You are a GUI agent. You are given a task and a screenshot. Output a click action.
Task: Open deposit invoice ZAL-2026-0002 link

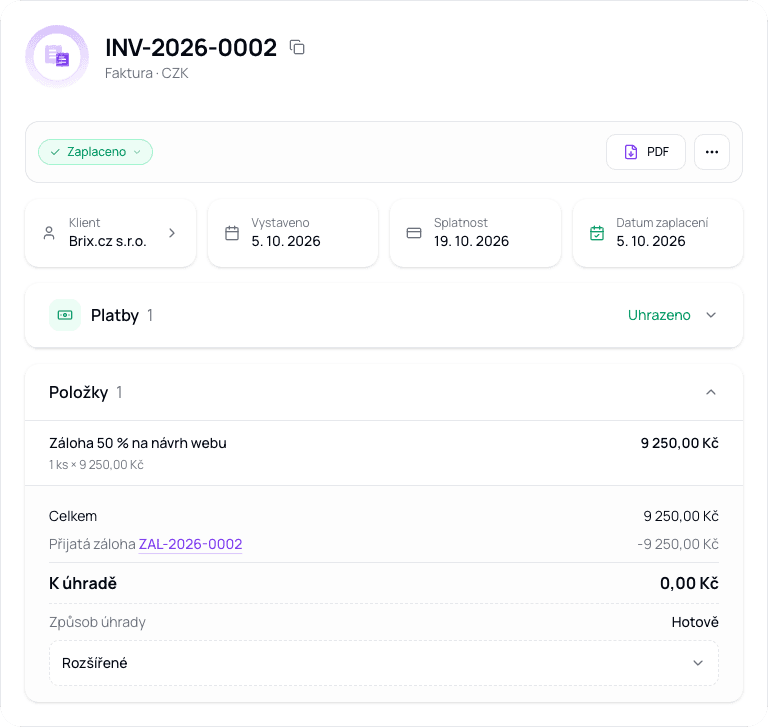click(191, 544)
